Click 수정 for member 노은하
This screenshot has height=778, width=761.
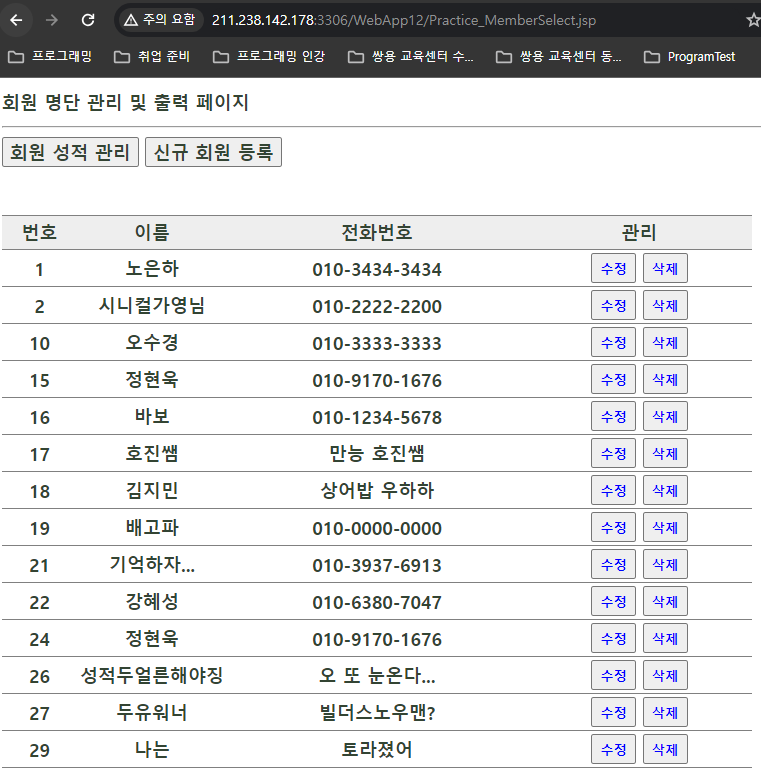(613, 268)
